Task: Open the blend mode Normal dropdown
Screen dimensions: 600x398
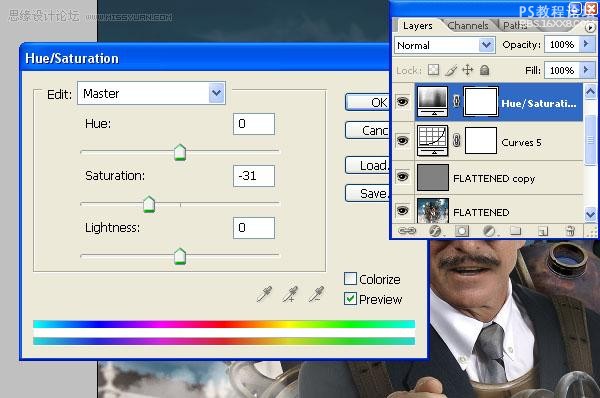Action: 445,45
